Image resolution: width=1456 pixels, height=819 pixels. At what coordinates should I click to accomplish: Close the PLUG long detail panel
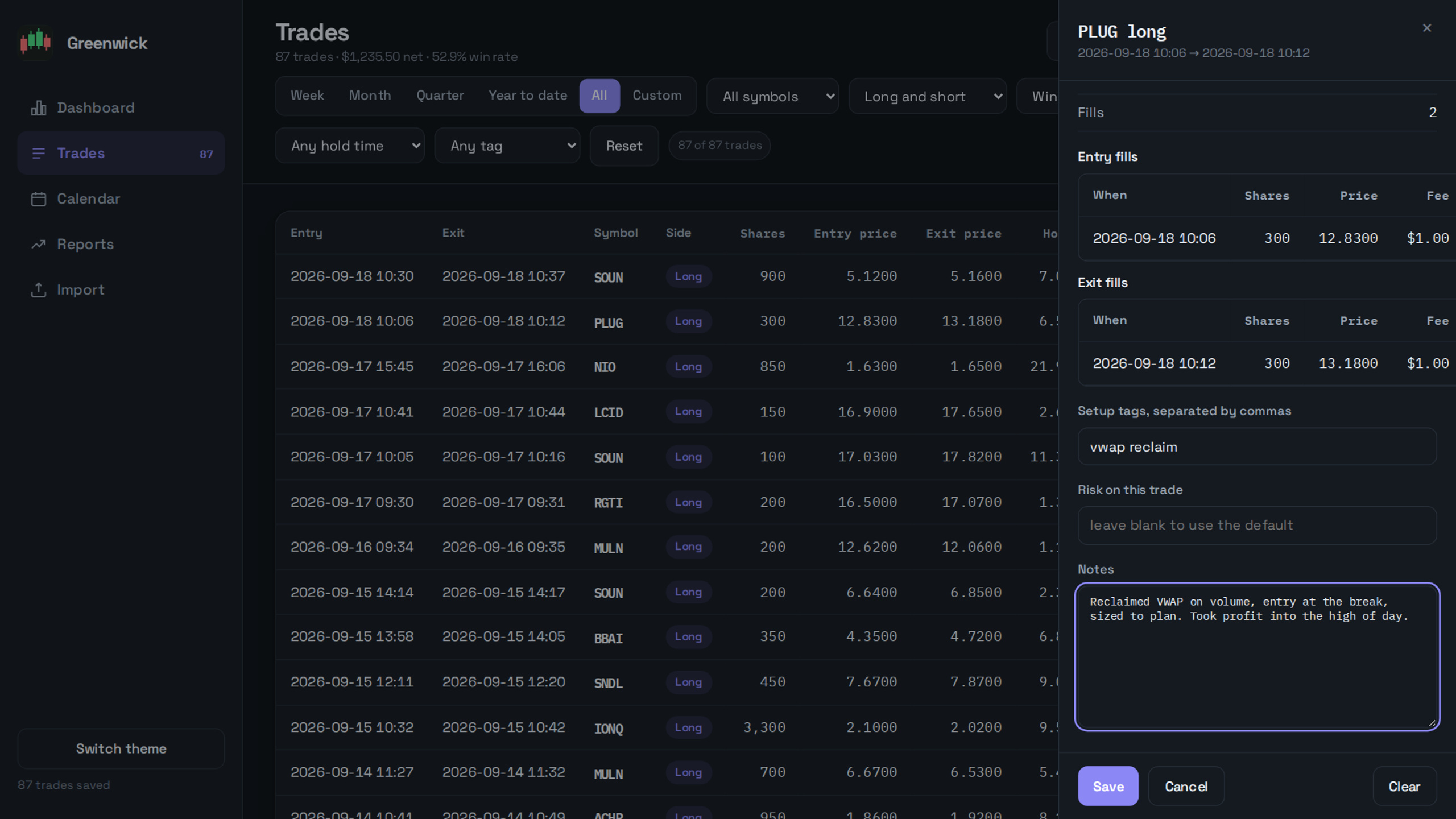1426,28
